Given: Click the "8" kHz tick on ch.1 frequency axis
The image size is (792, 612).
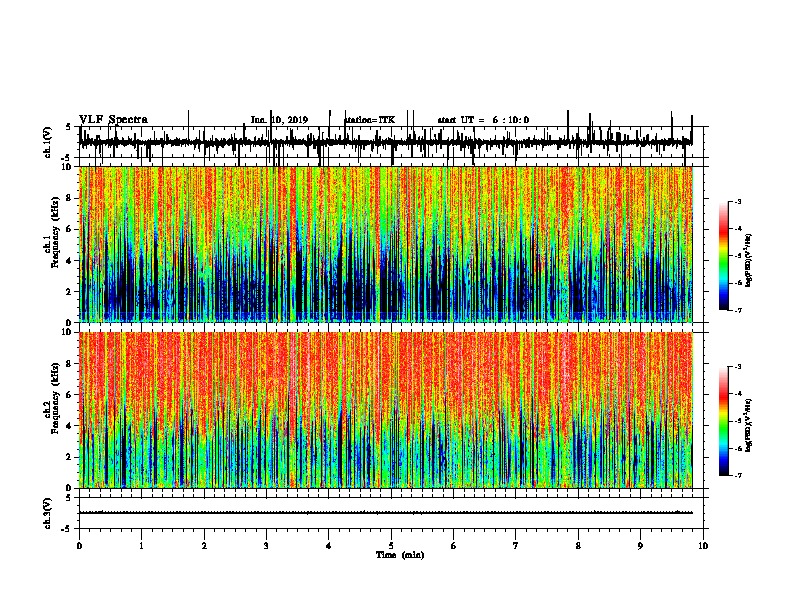Looking at the screenshot, I should (70, 198).
